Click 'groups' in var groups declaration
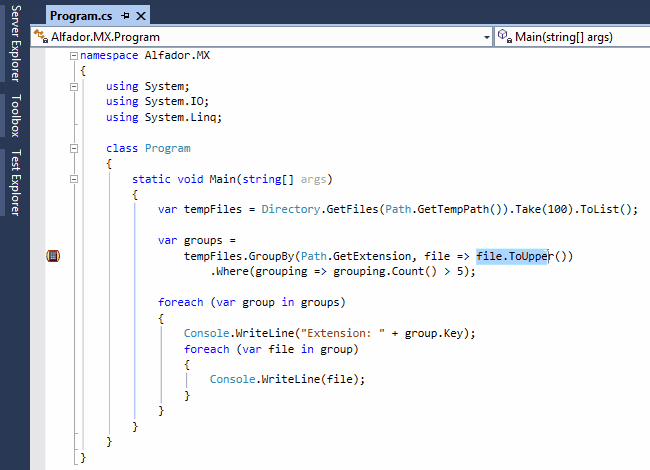 (203, 241)
